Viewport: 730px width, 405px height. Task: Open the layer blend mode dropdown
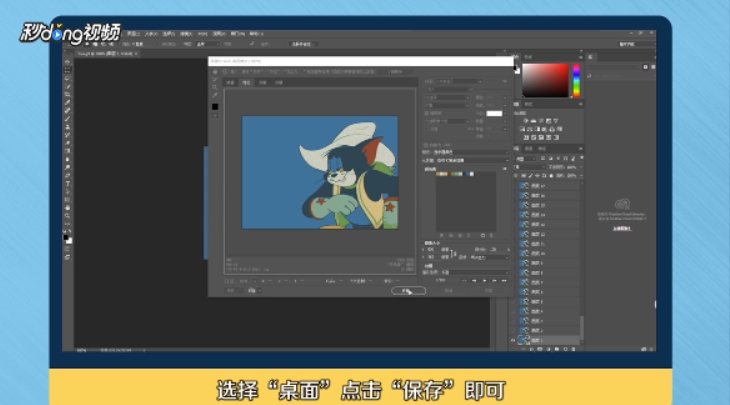coord(530,167)
